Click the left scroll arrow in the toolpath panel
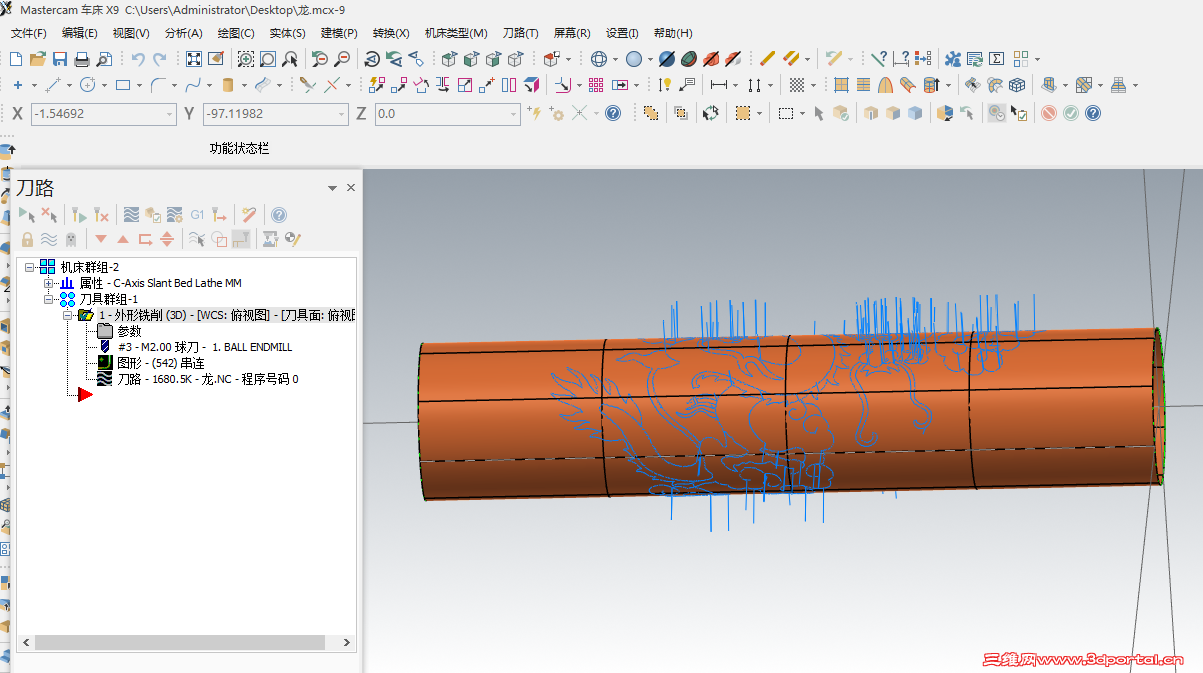Image resolution: width=1203 pixels, height=673 pixels. (26, 642)
